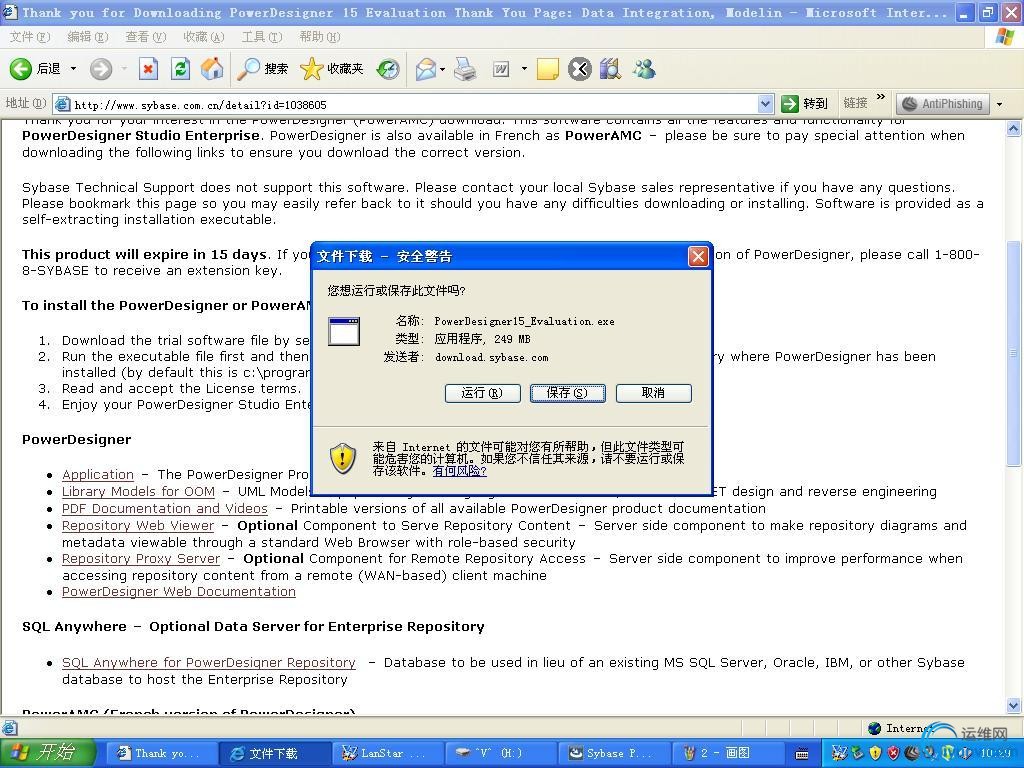
Task: Click the Windows flag logo throbber
Action: [x=1005, y=37]
